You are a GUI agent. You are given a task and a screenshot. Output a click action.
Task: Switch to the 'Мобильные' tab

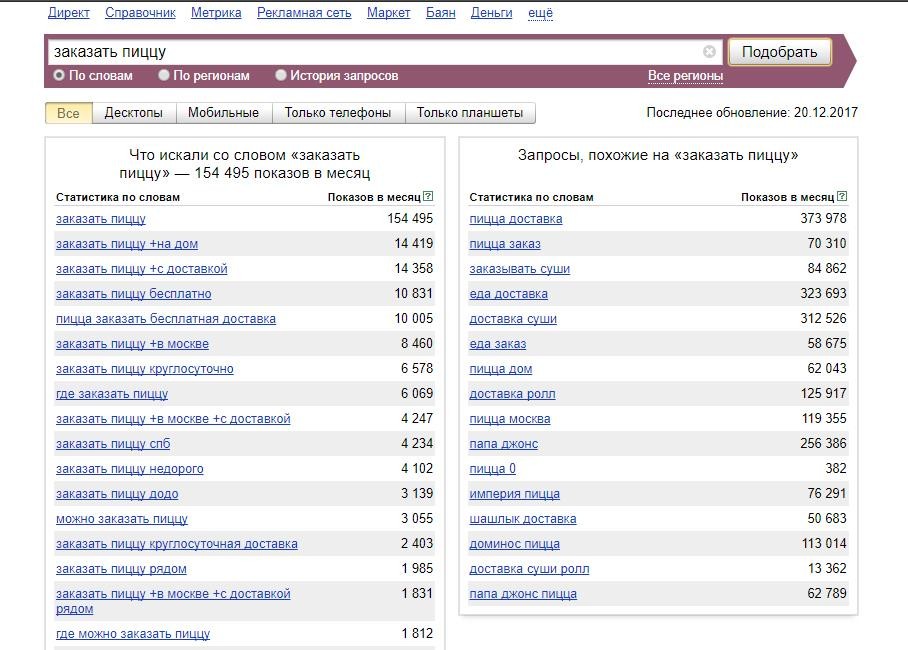coord(224,113)
